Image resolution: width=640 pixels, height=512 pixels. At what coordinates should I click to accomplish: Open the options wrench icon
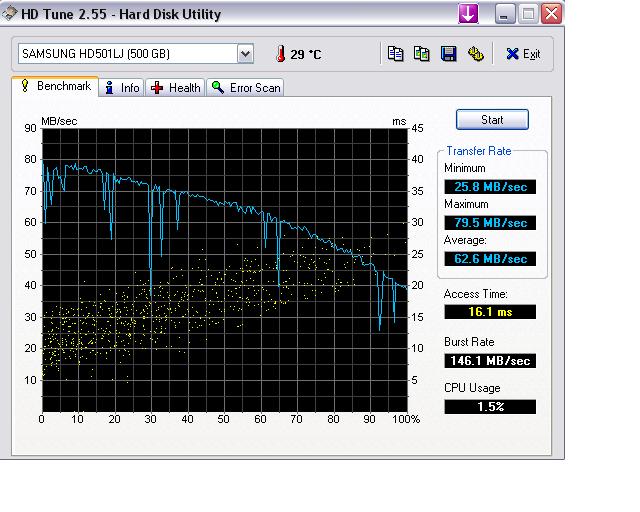coord(475,54)
